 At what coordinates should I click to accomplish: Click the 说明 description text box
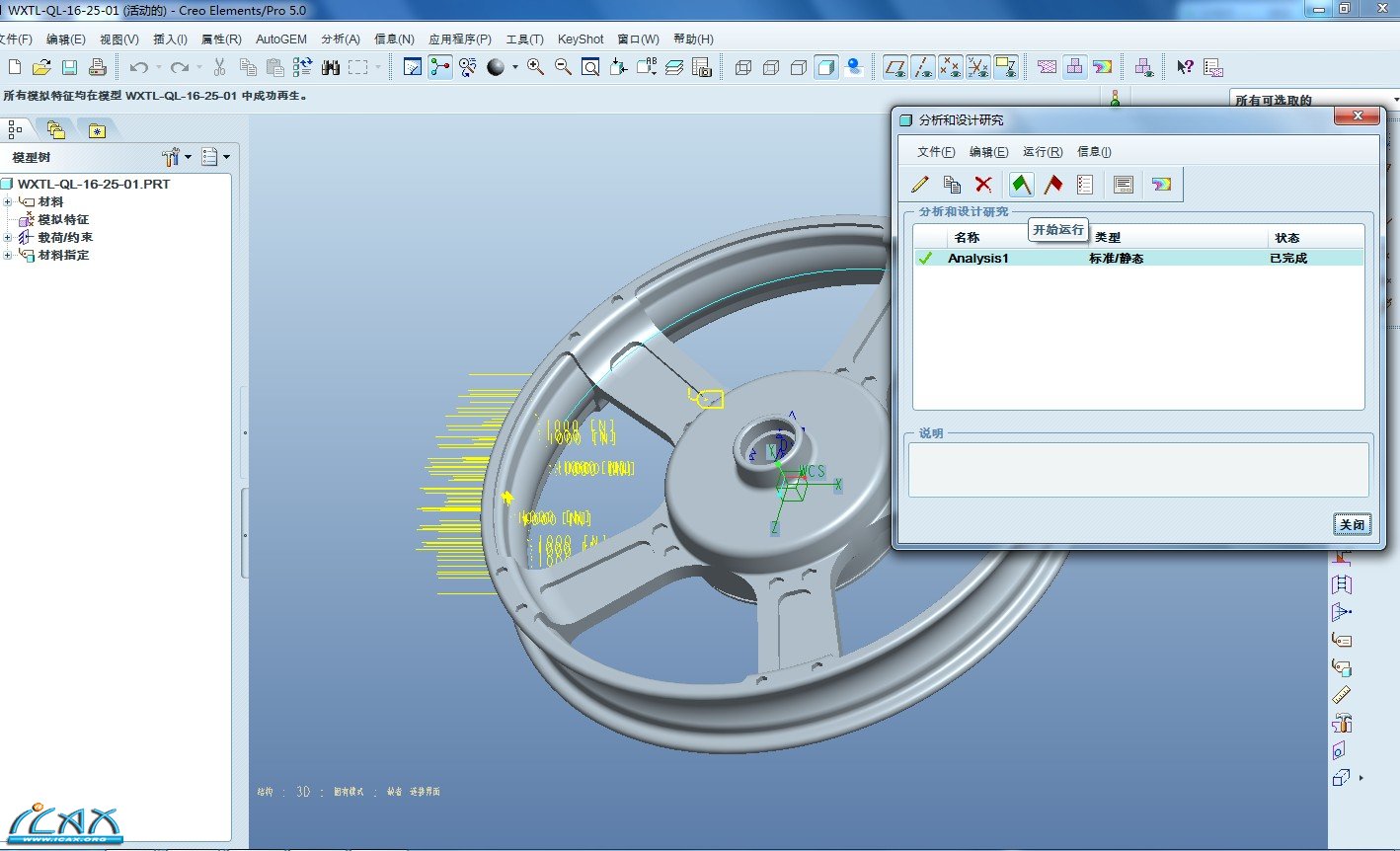pyautogui.click(x=1137, y=469)
